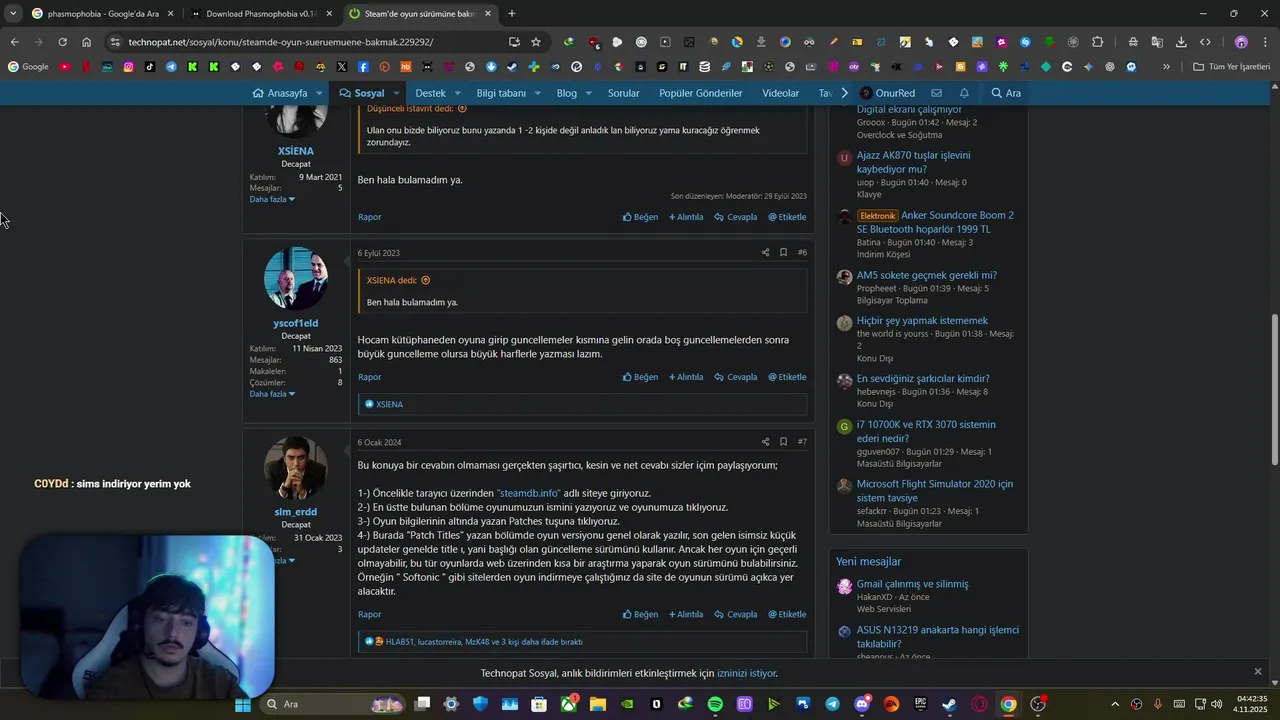Click Etiketle on post #7

[787, 614]
